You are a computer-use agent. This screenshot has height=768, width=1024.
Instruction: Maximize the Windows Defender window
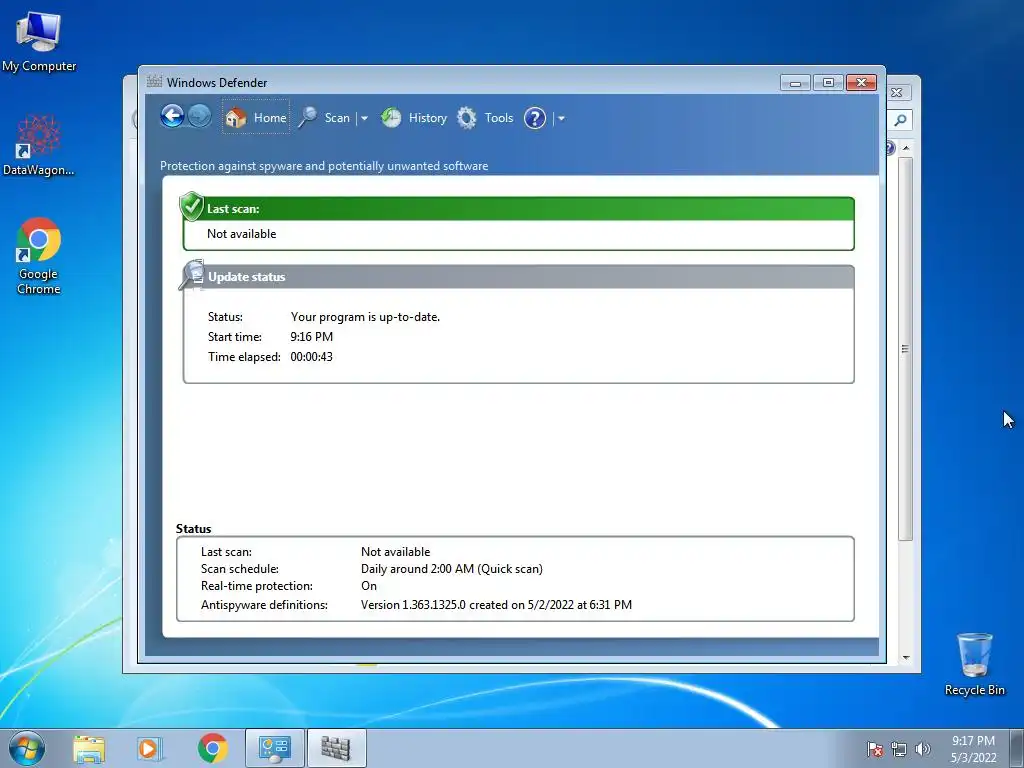point(828,83)
